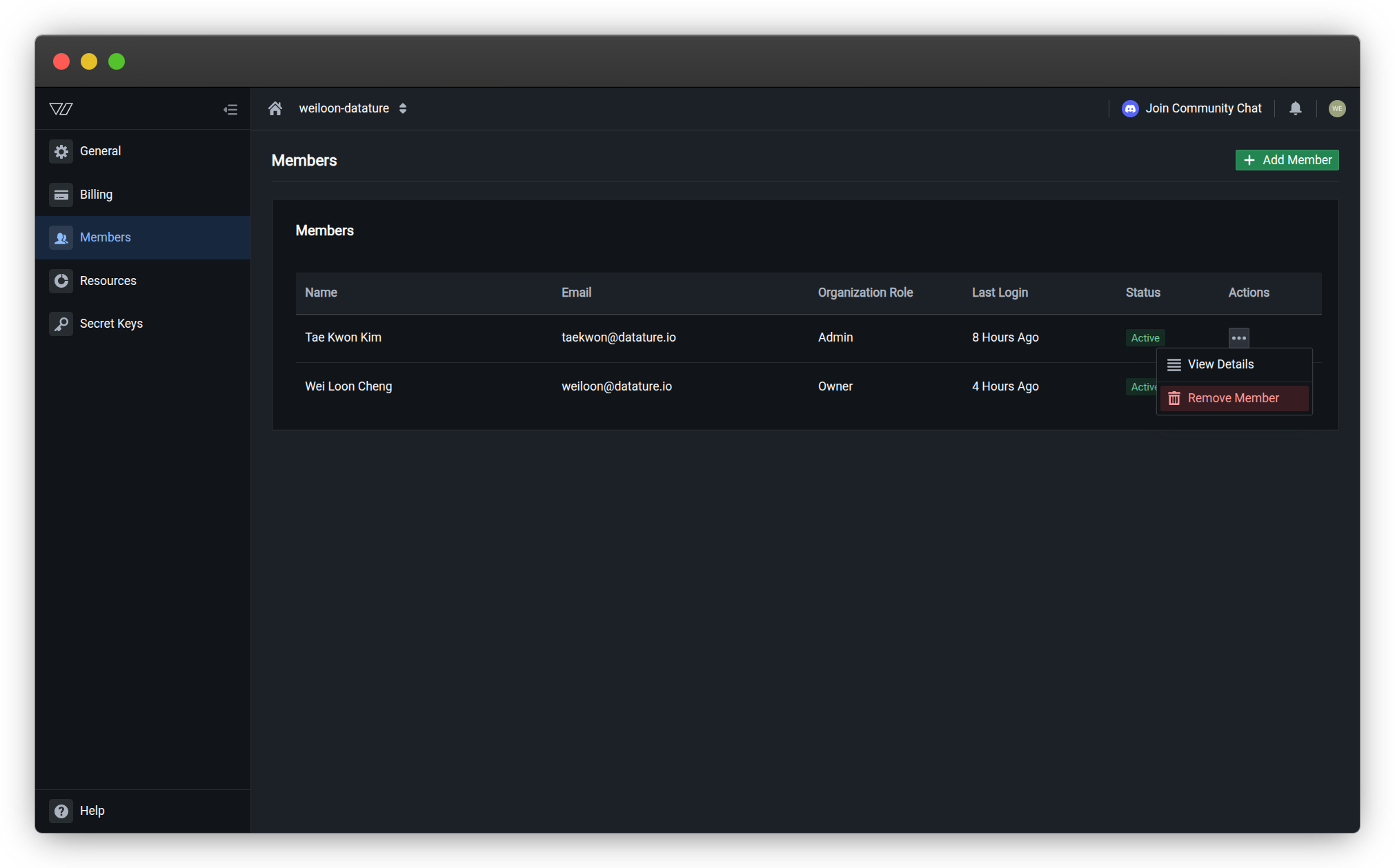Image resolution: width=1395 pixels, height=868 pixels.
Task: Open the notifications bell
Action: tap(1295, 108)
